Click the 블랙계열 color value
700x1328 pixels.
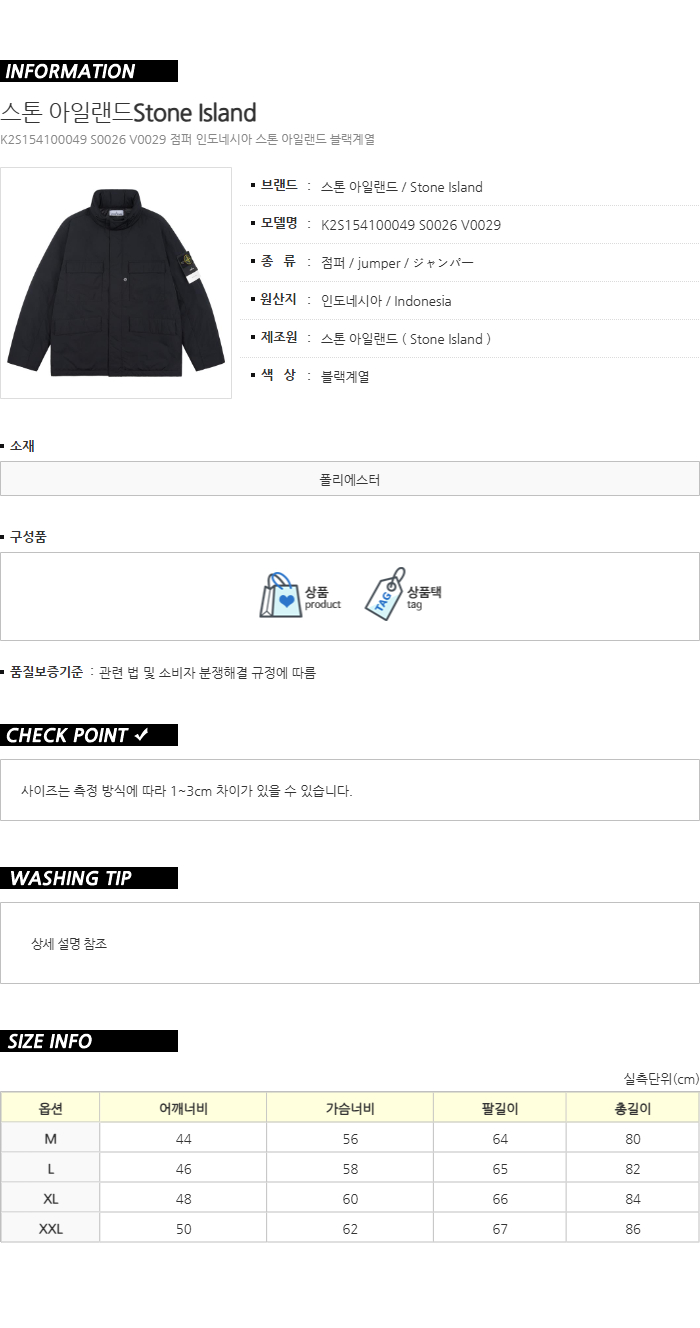(345, 377)
